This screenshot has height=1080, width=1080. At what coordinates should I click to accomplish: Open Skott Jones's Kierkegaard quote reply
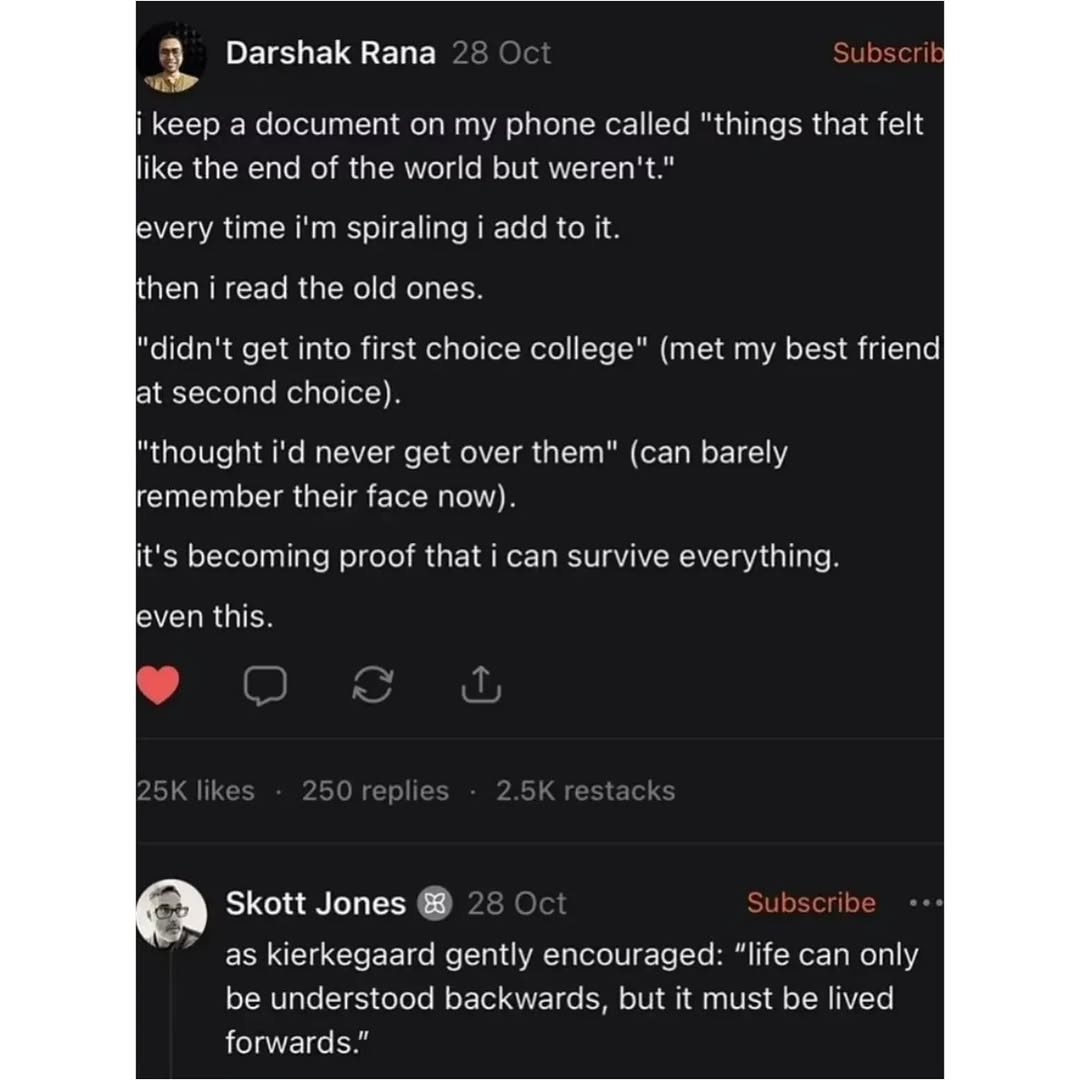coord(570,998)
